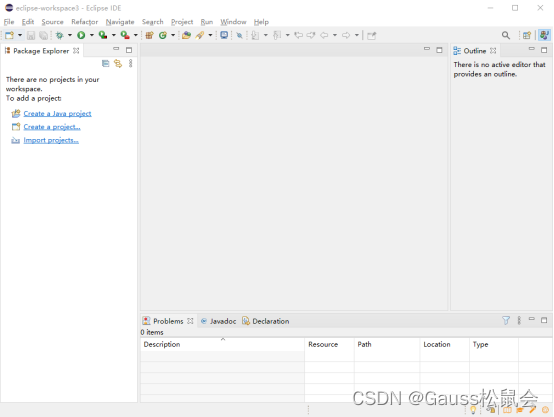The width and height of the screenshot is (554, 417).
Task: Sort by the Location column header
Action: 445,344
